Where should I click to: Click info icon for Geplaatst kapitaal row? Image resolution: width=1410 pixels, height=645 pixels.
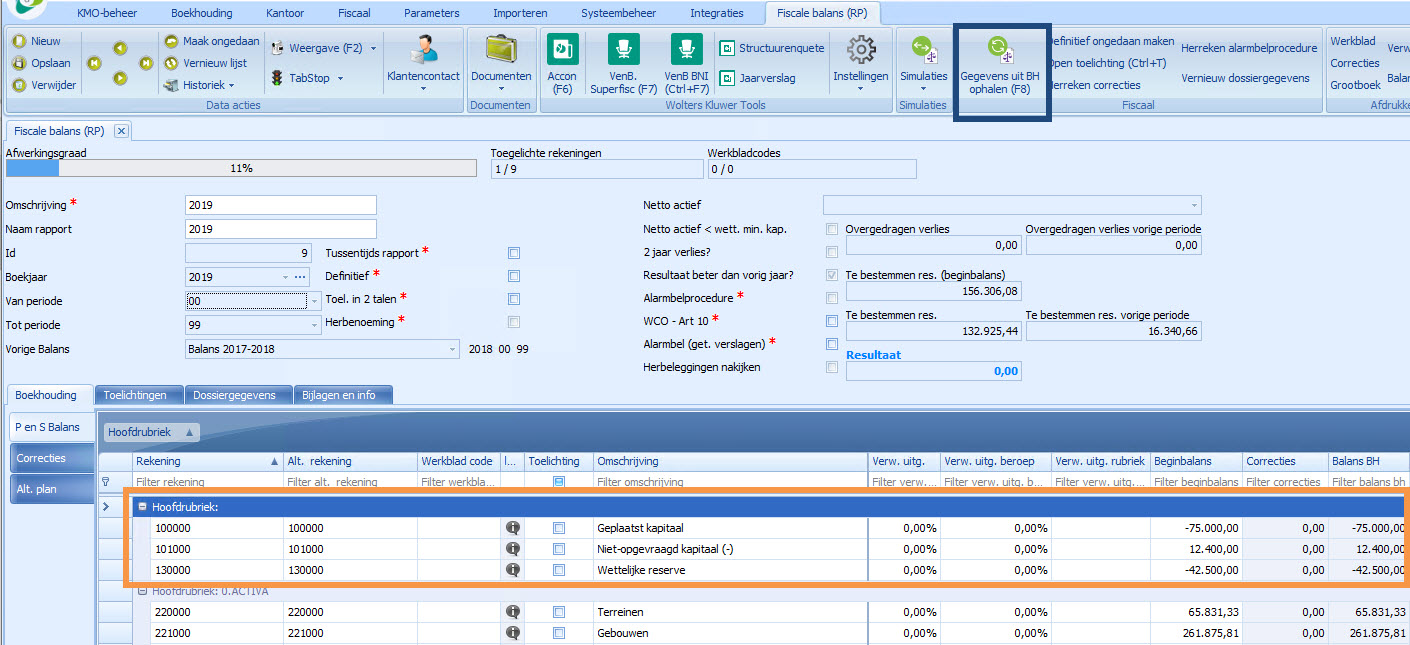[x=513, y=528]
